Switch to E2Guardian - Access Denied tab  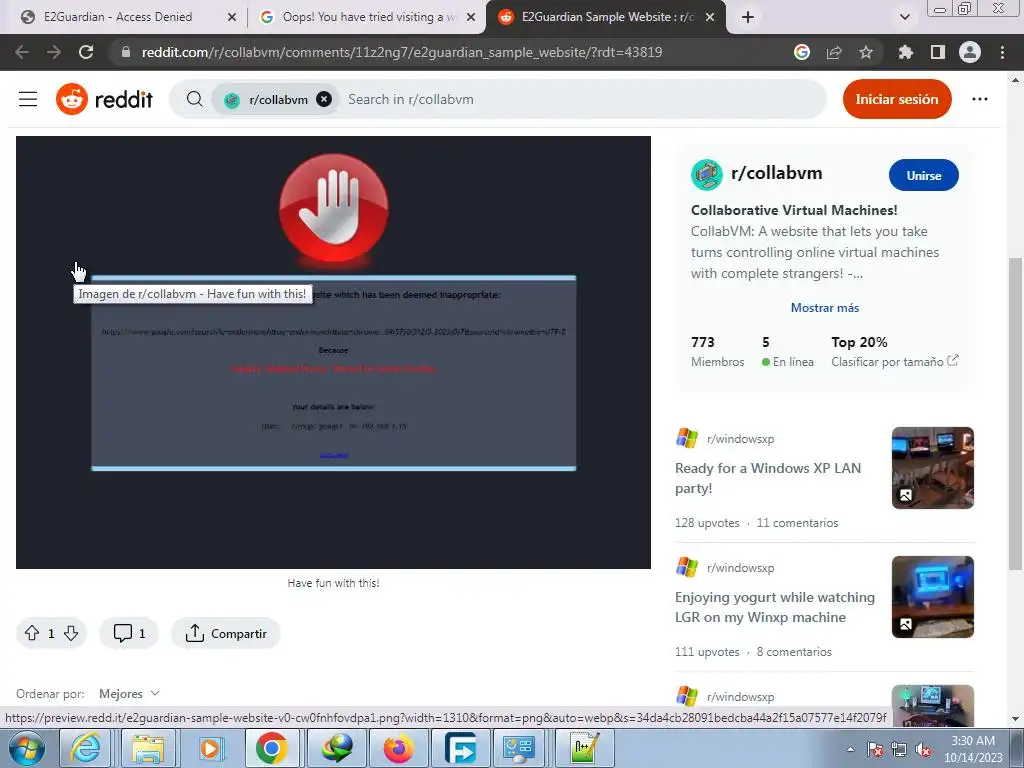(x=118, y=17)
